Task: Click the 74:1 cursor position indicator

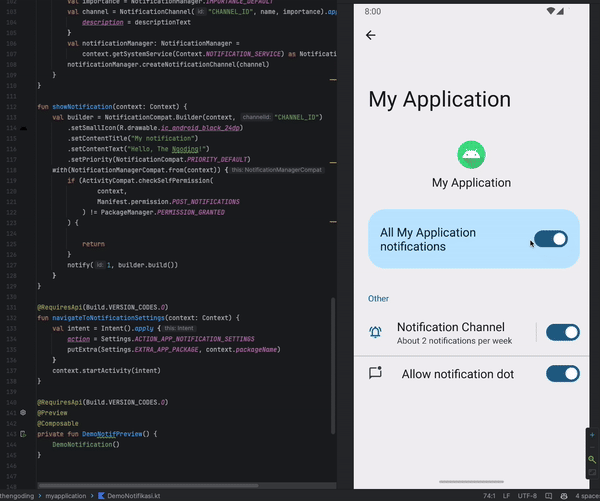Action: [487, 495]
